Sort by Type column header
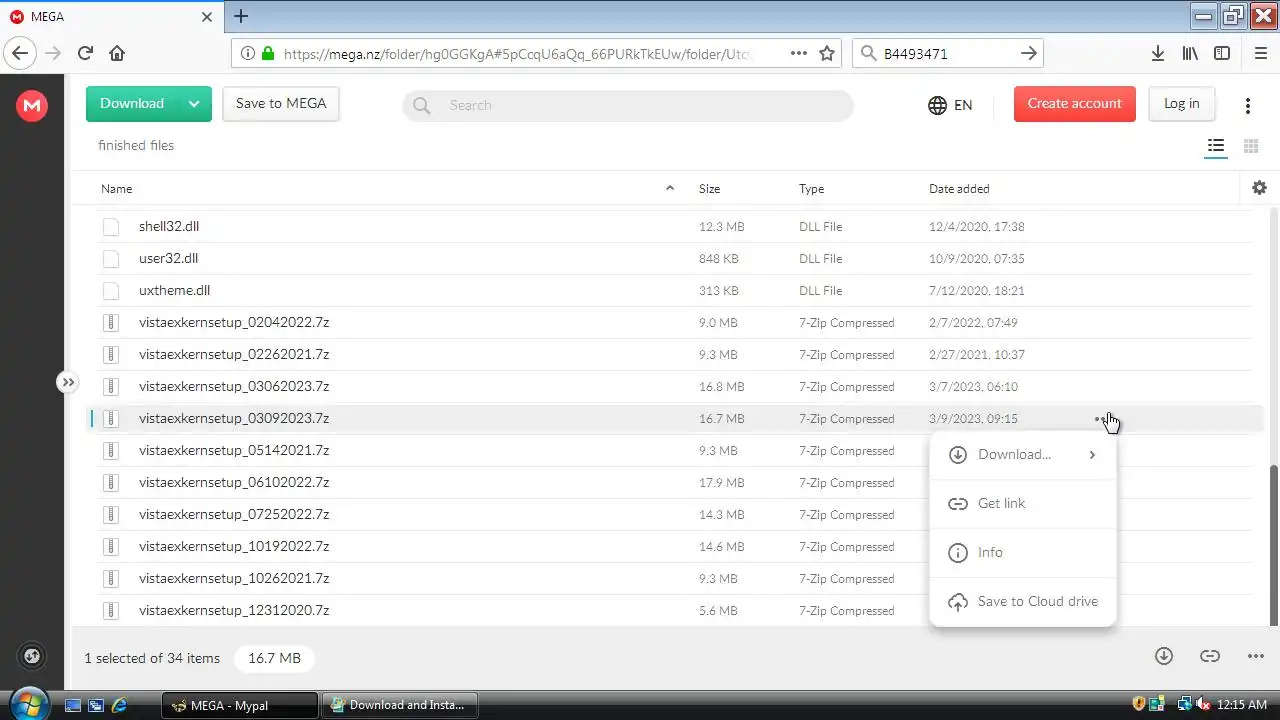 point(811,189)
